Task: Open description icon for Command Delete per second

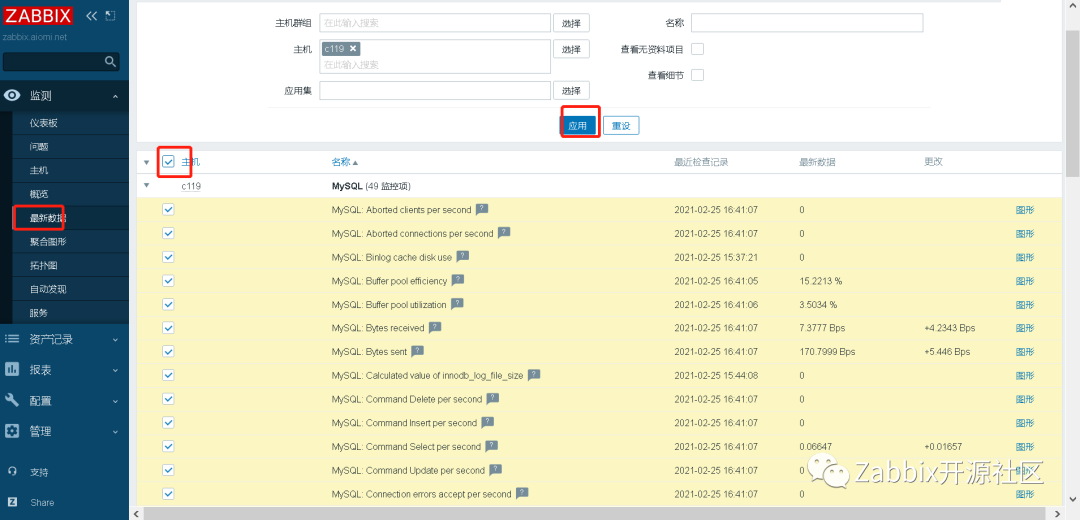Action: (x=492, y=399)
